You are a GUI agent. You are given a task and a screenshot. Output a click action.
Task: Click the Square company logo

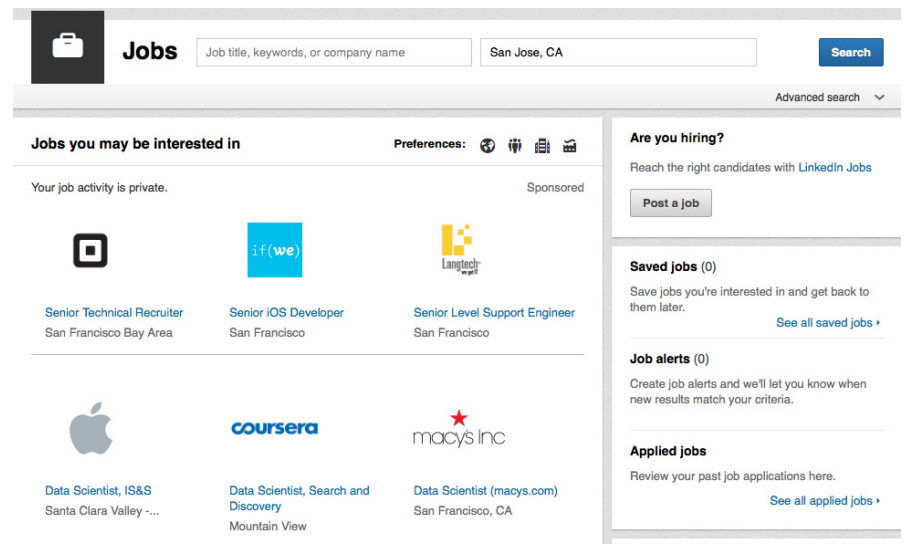(x=90, y=250)
